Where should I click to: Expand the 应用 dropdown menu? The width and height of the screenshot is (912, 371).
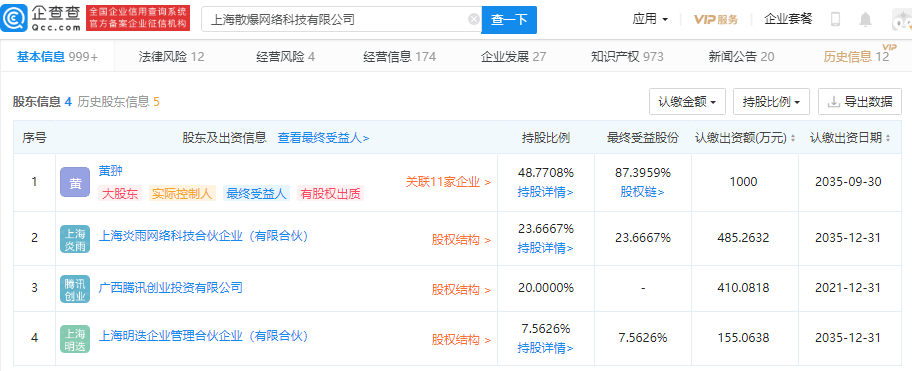click(650, 19)
